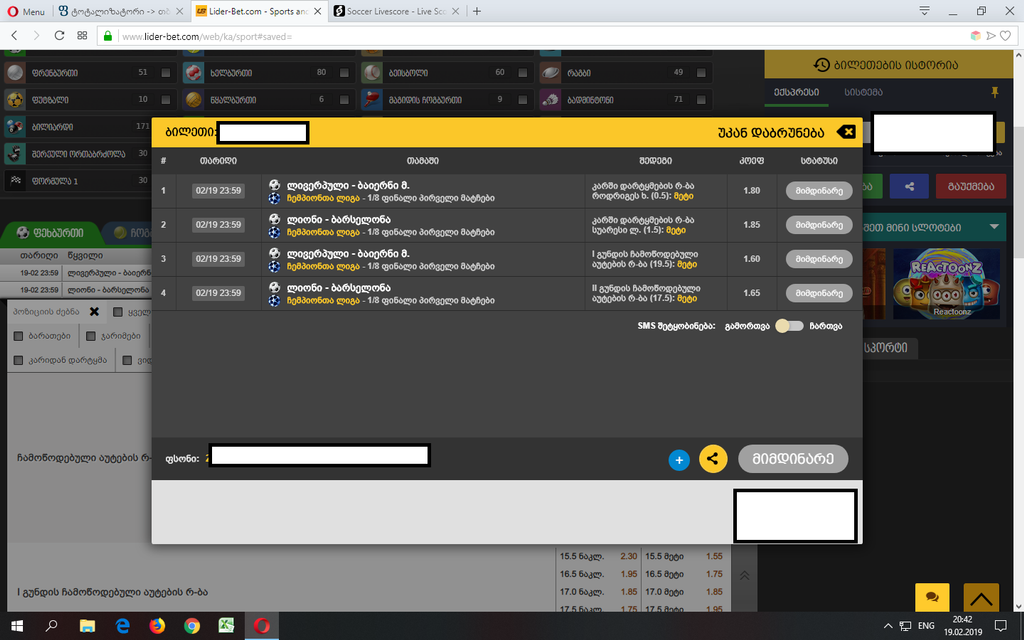Check the ფუტსალი sport checkbox
1024x640 pixels.
pos(166,99)
